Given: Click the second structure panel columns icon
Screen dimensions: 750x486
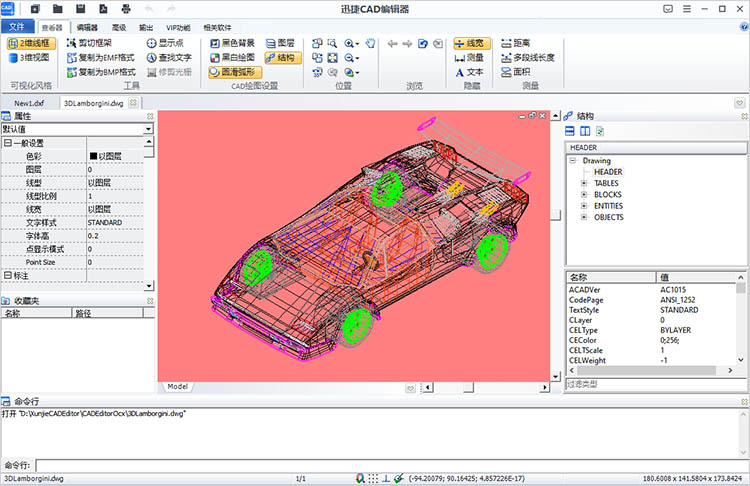Looking at the screenshot, I should (585, 131).
